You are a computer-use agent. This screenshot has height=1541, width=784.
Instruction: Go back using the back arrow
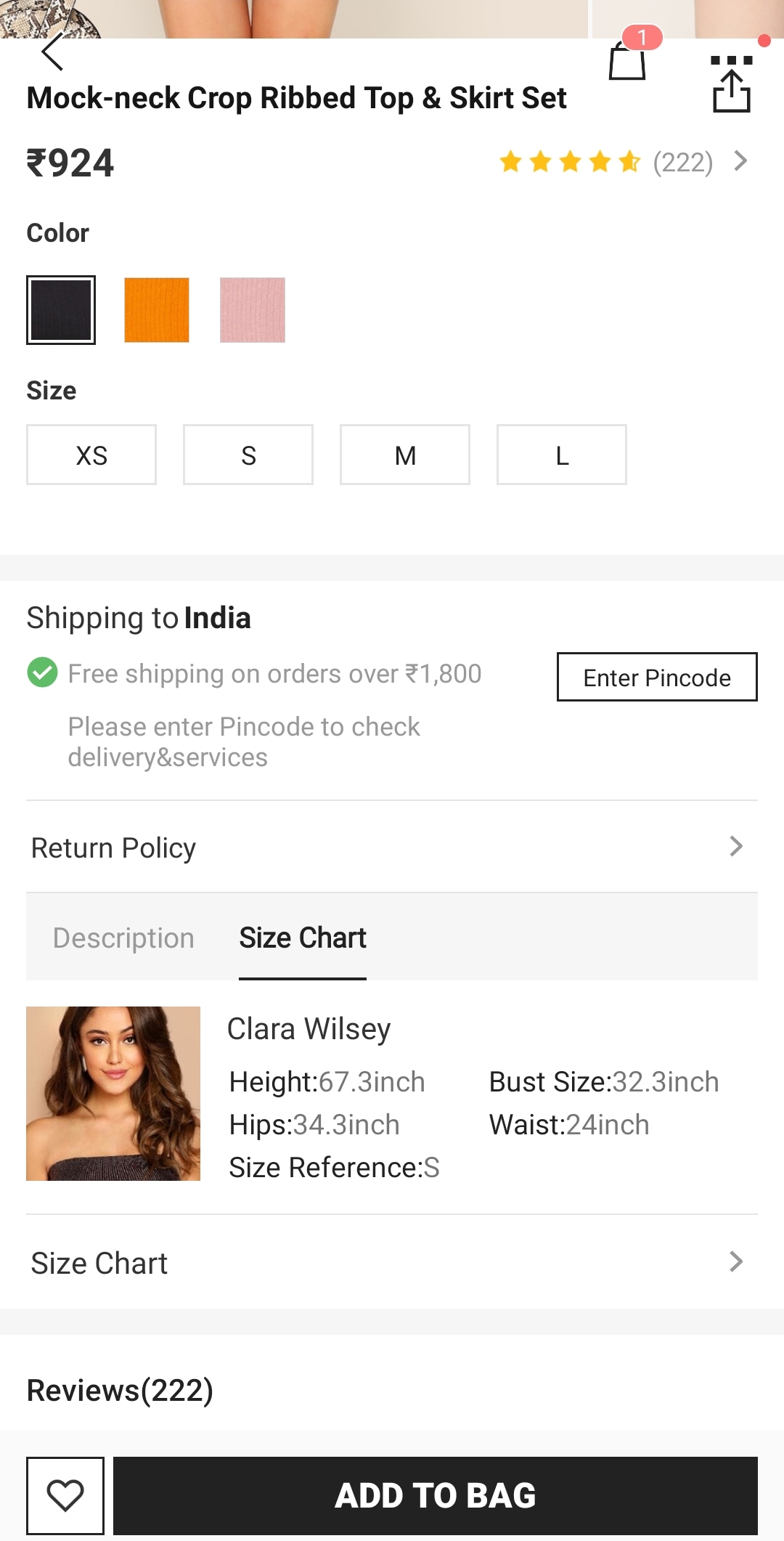click(52, 52)
